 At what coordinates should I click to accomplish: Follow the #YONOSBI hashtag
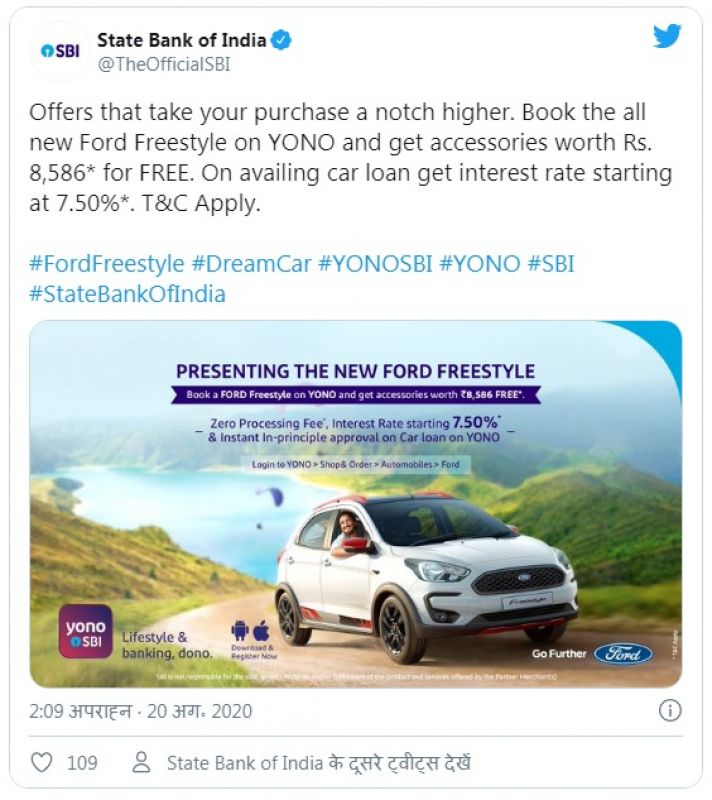(375, 264)
